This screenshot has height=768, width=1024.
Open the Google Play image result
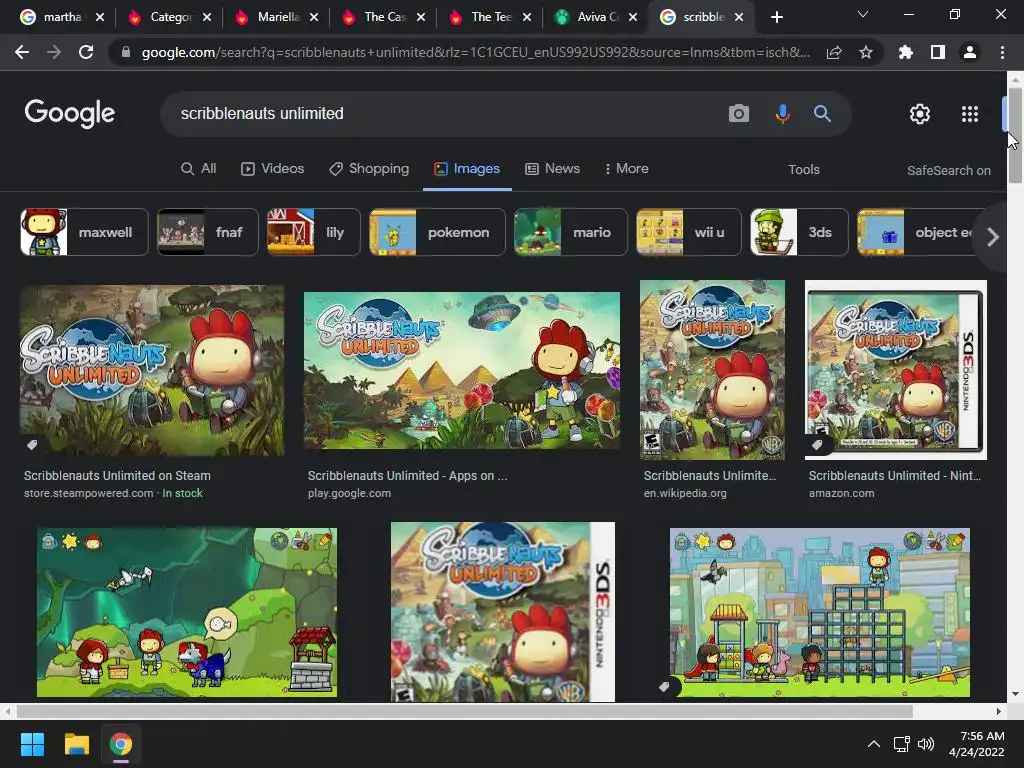click(462, 370)
